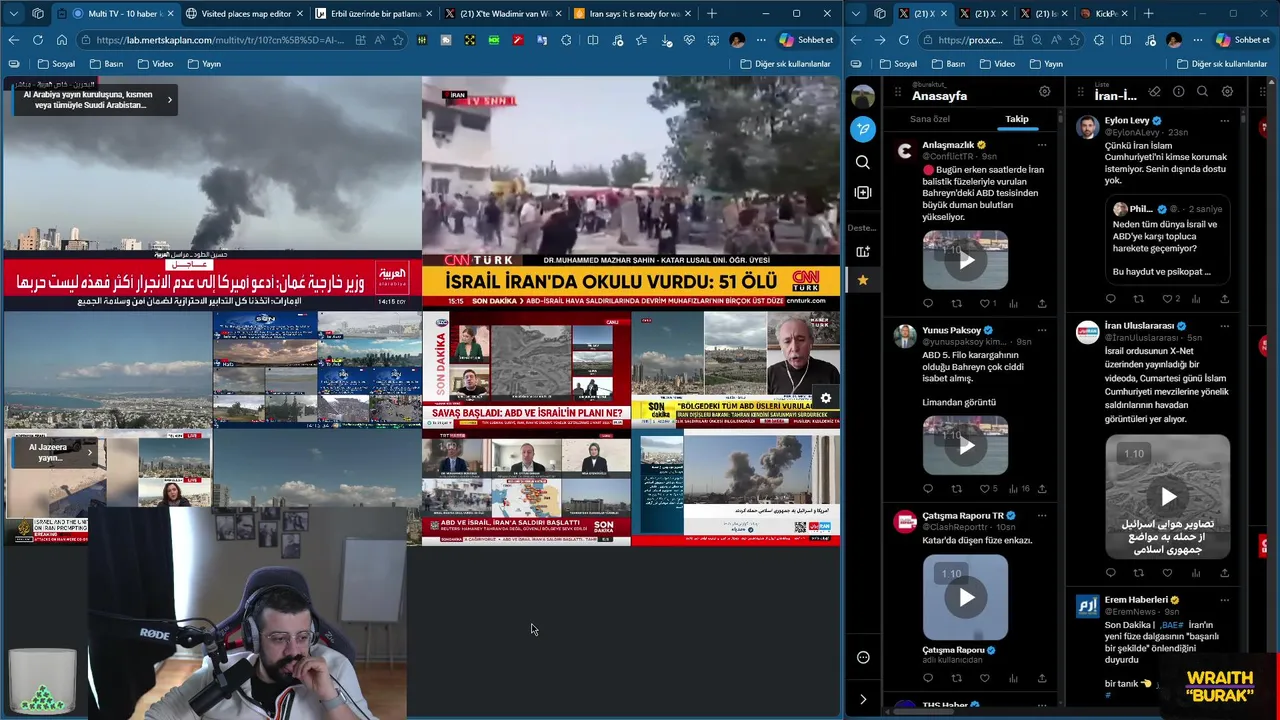
Task: Clear posts in the İran list column
Action: (1154, 91)
